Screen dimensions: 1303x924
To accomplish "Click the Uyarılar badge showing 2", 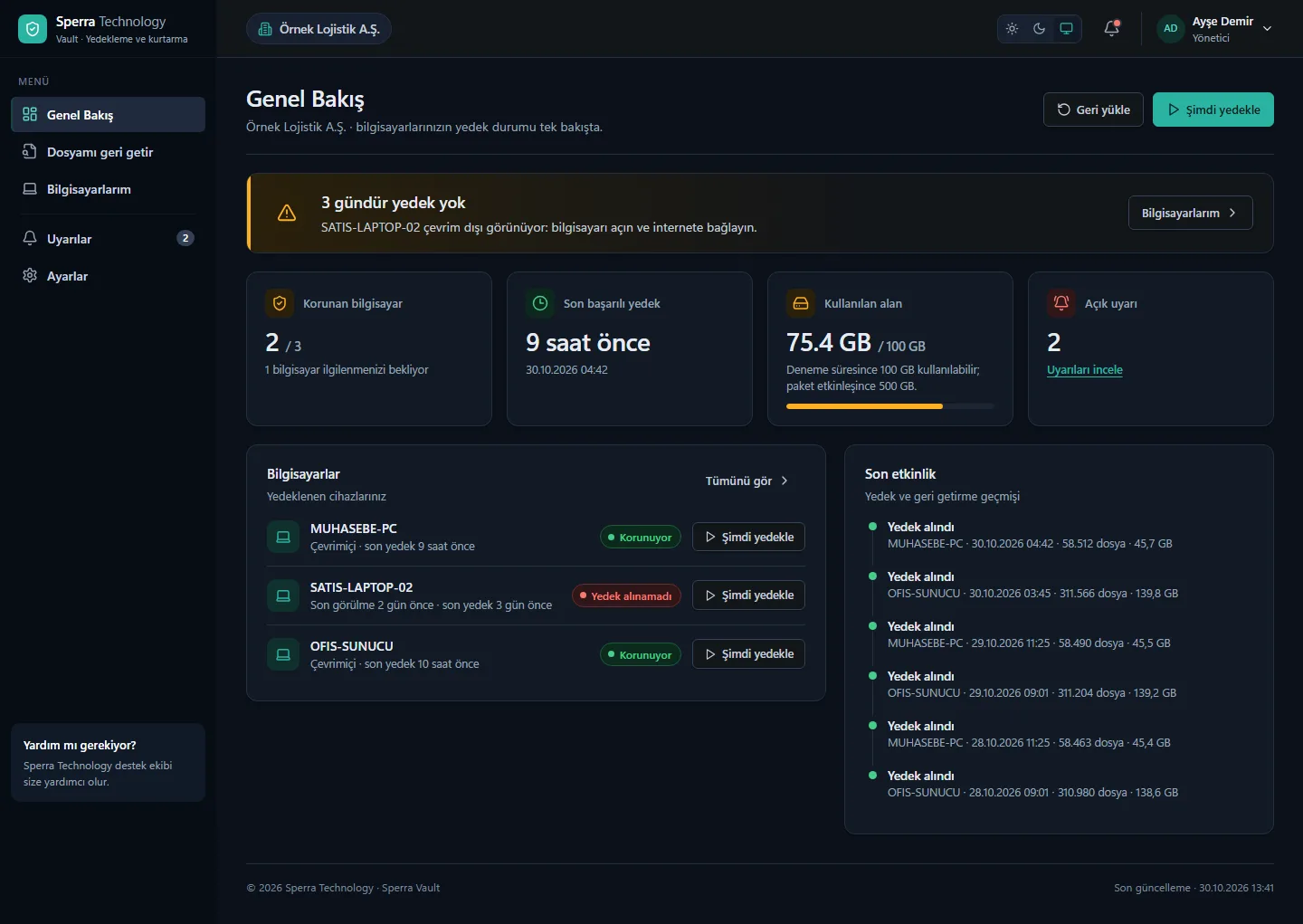I will click(x=185, y=238).
